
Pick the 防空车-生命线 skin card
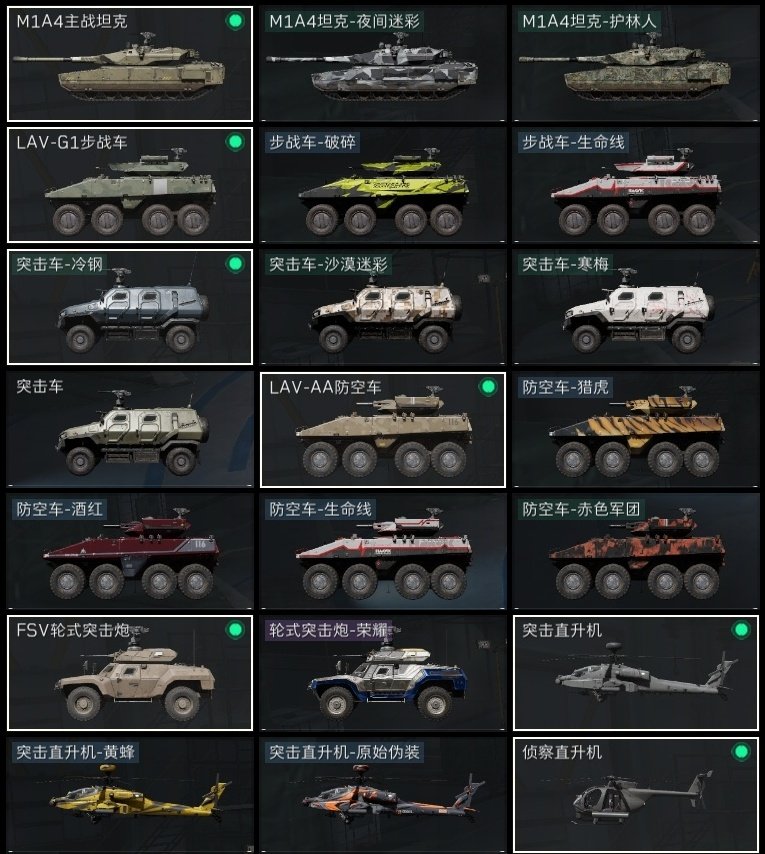383,551
